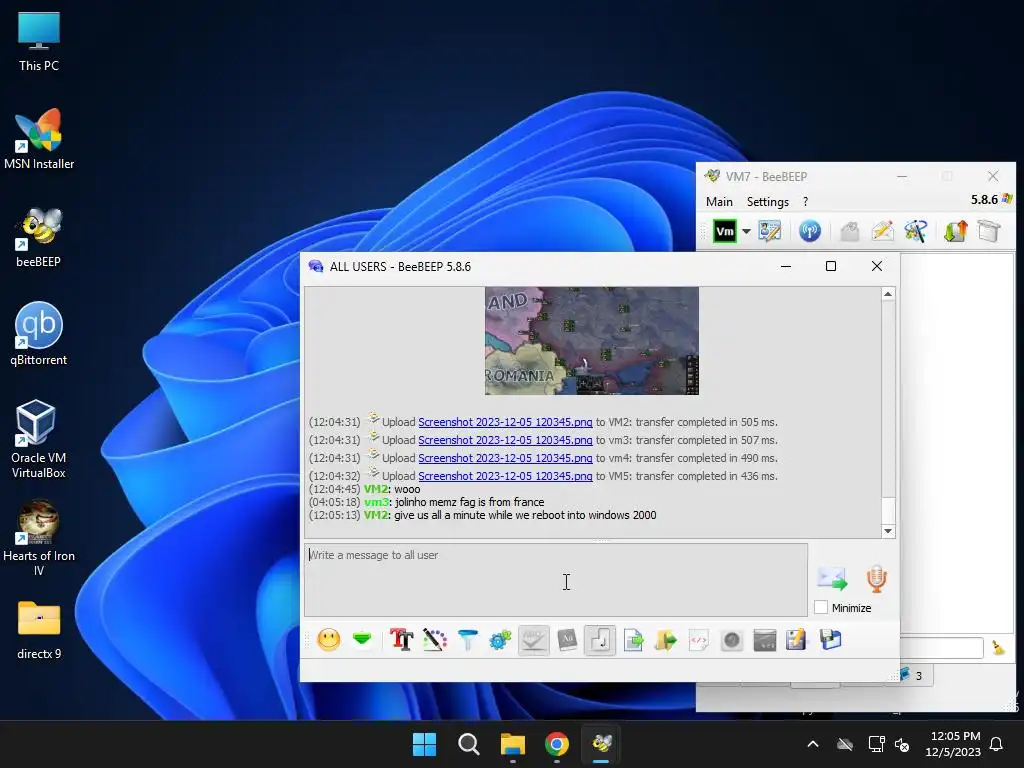The image size is (1024, 768).
Task: Select the directx 9 folder
Action: 39,630
